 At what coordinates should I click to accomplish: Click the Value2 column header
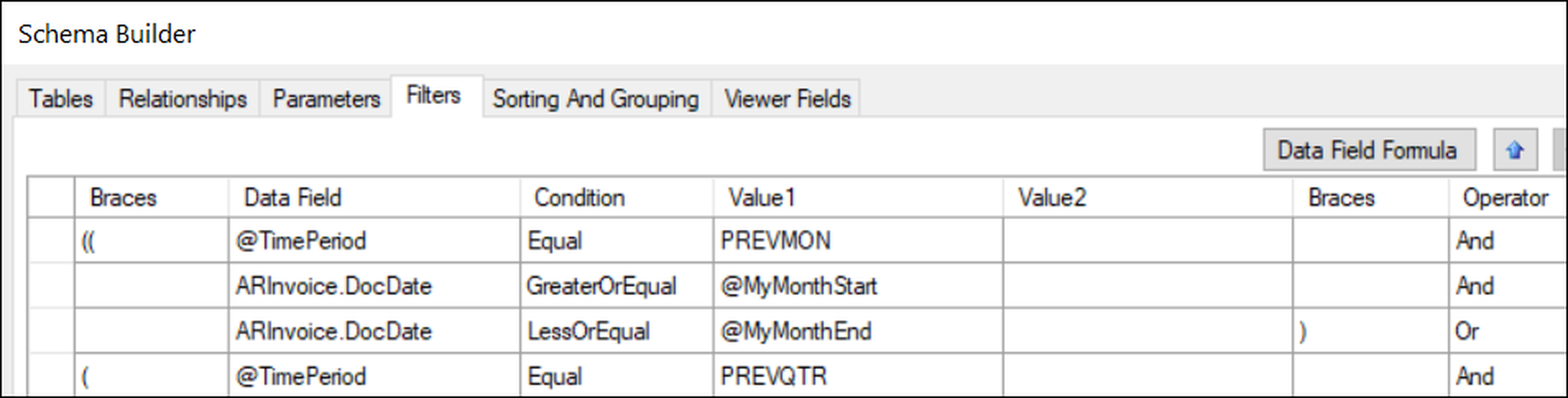pyautogui.click(x=1148, y=198)
